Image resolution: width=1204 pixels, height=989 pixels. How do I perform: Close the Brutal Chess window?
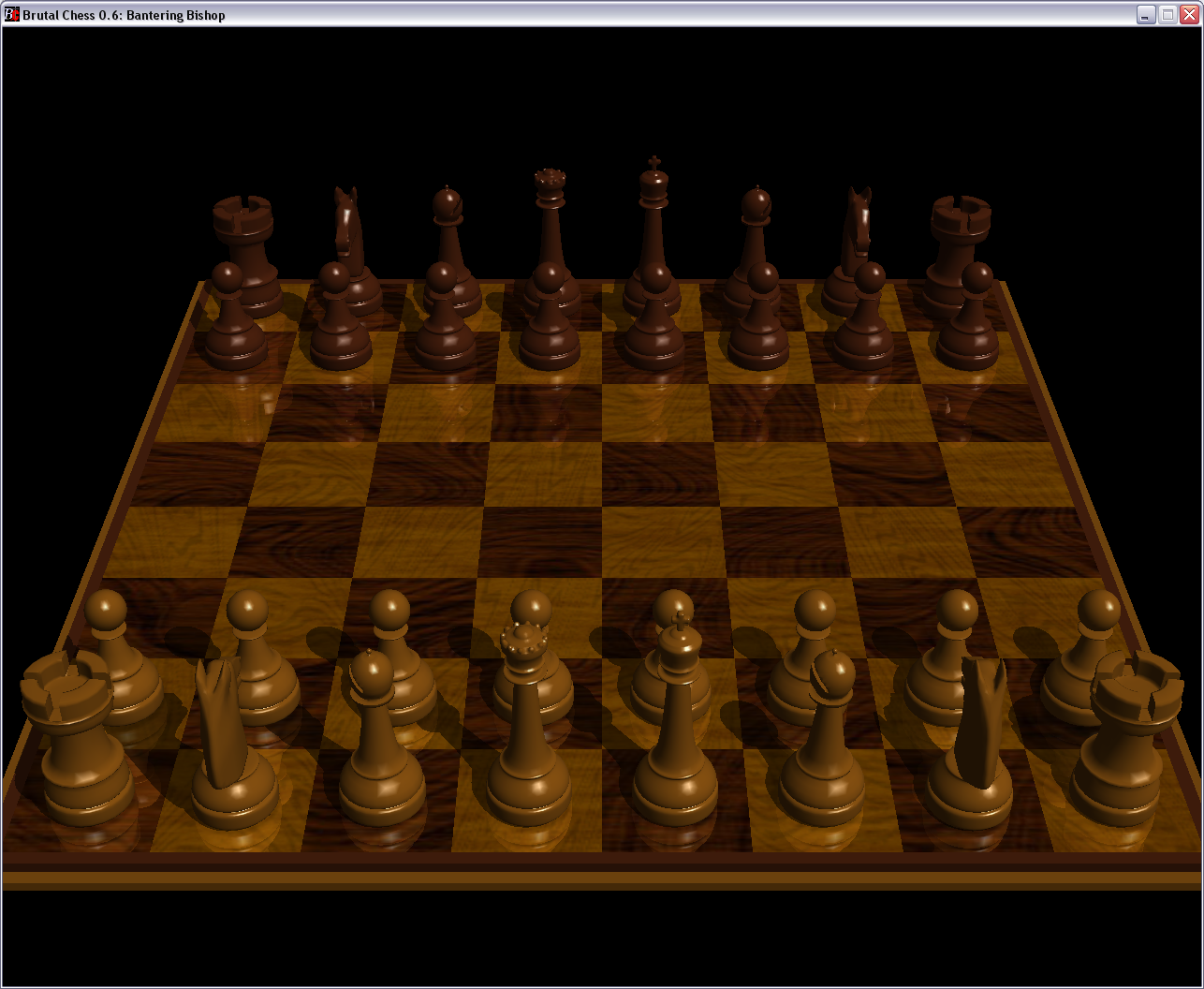[x=1189, y=14]
